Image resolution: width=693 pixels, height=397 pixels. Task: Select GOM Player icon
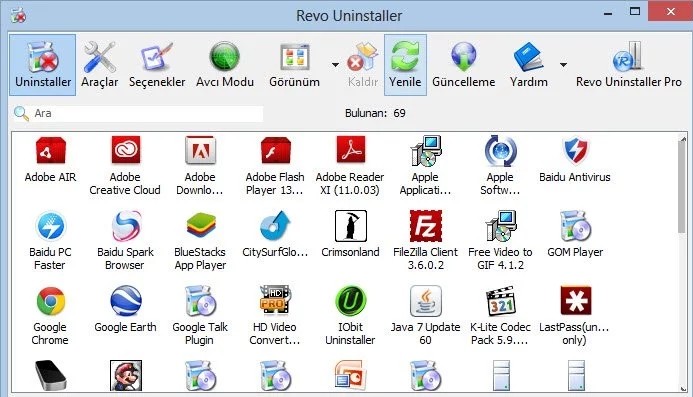coord(575,226)
